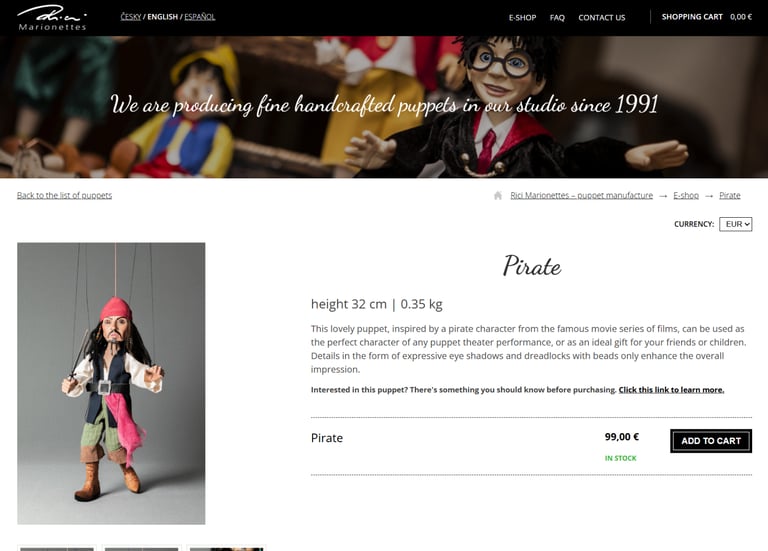Select the third thumbnail below the photo

(x=226, y=548)
